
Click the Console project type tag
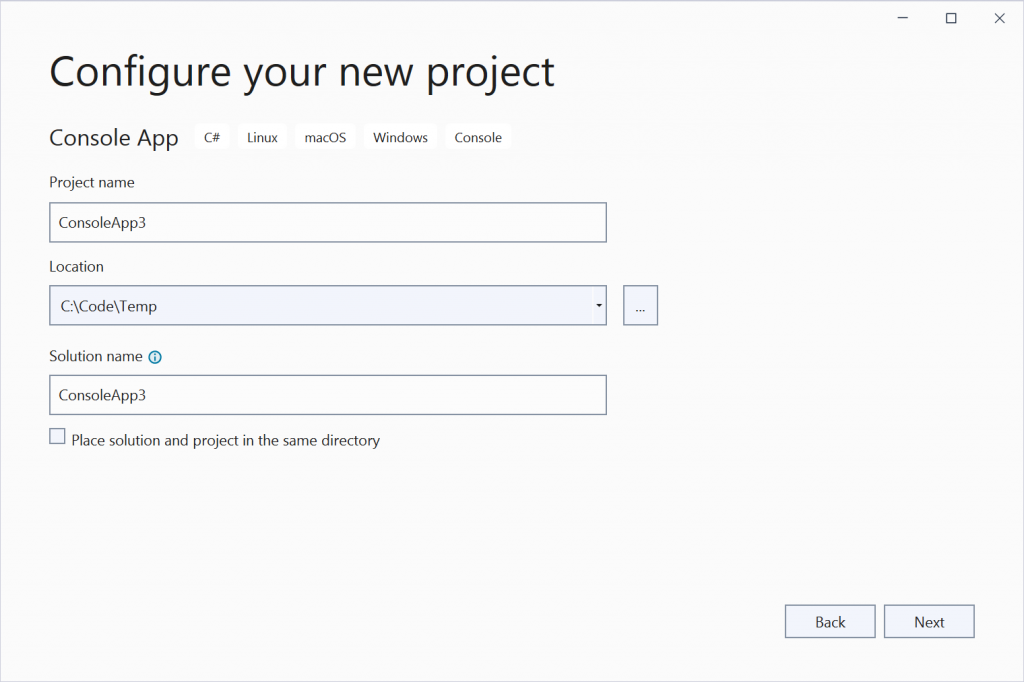click(478, 138)
